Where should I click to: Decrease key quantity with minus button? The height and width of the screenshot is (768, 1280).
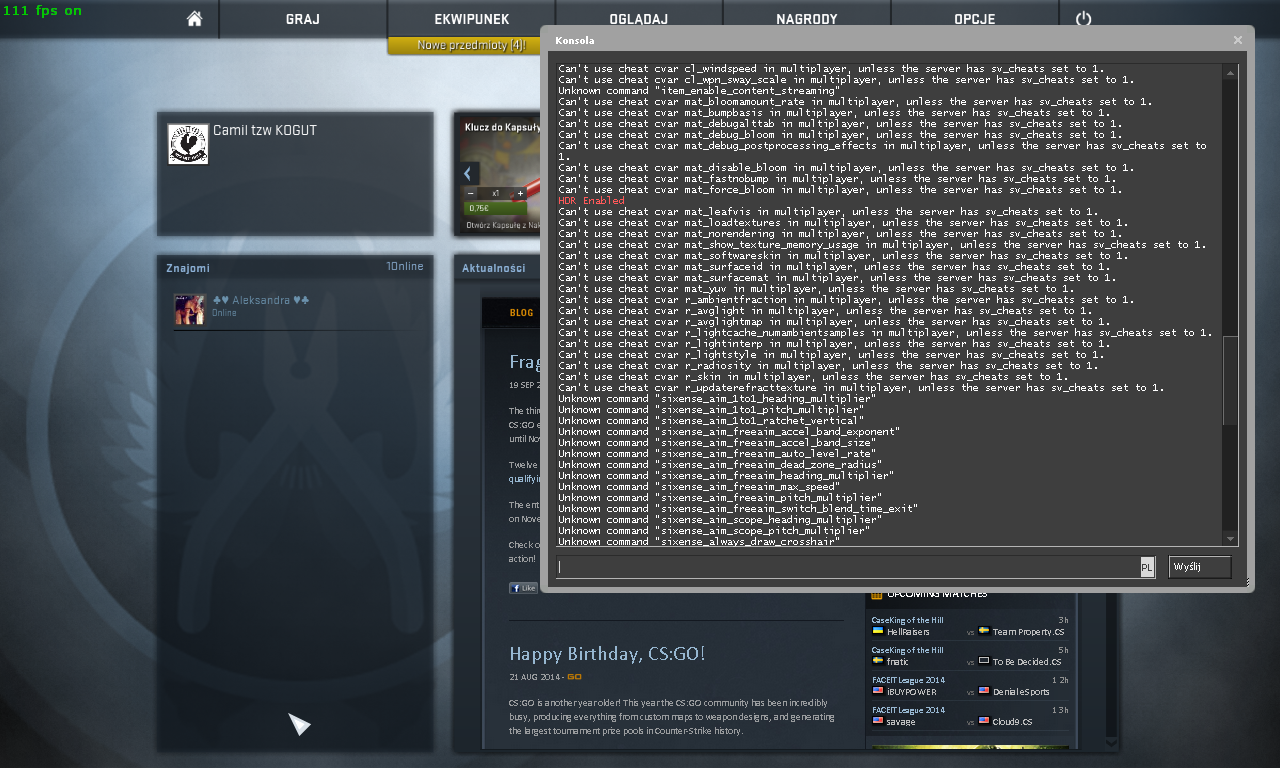pyautogui.click(x=471, y=193)
